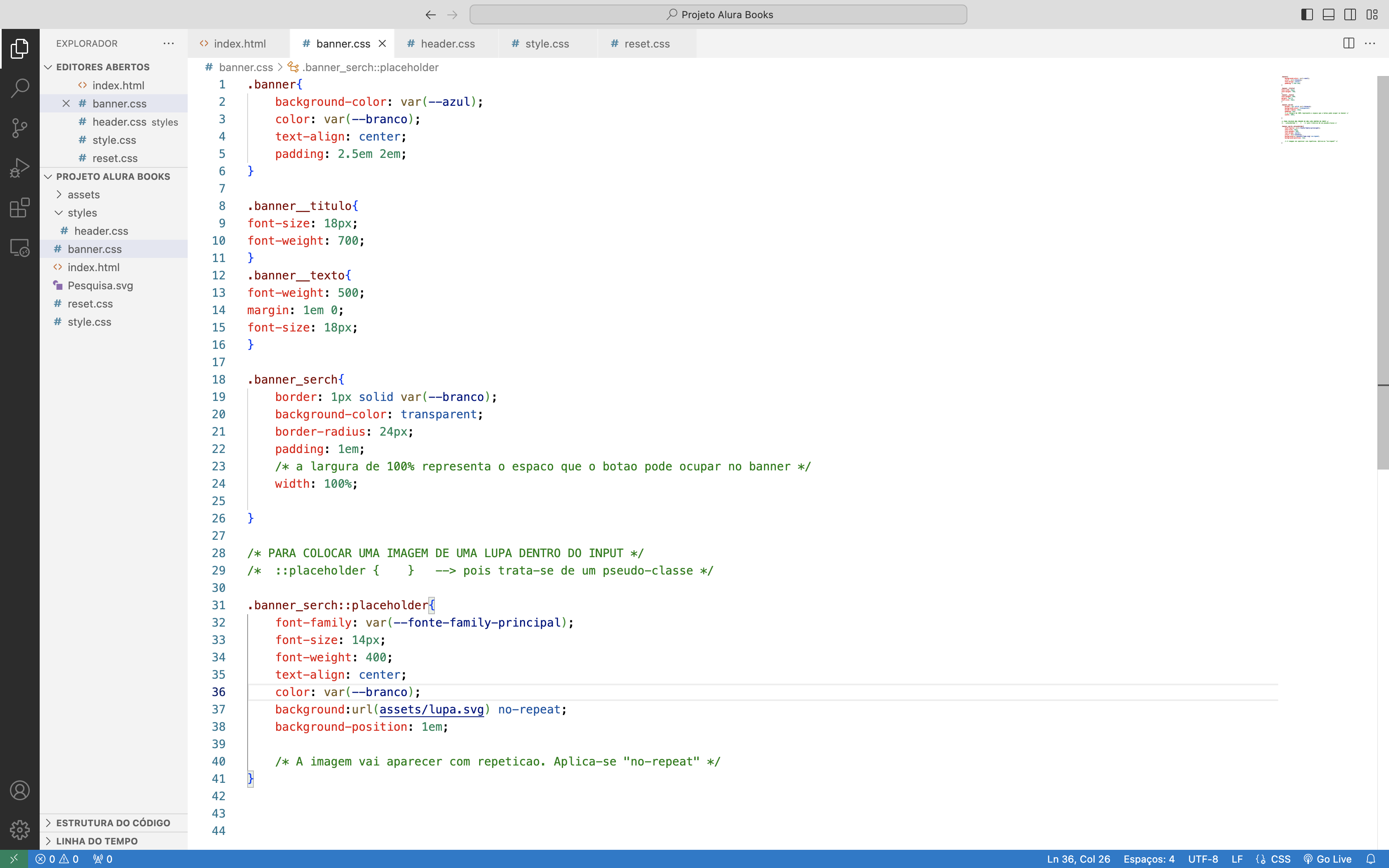This screenshot has width=1389, height=868.
Task: Open the Explorer view in the activity bar
Action: (x=19, y=49)
